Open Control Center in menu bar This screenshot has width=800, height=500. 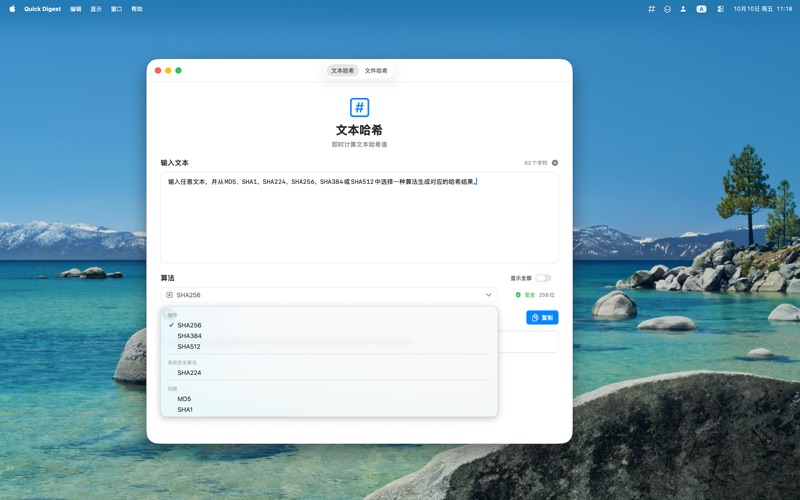tap(720, 9)
